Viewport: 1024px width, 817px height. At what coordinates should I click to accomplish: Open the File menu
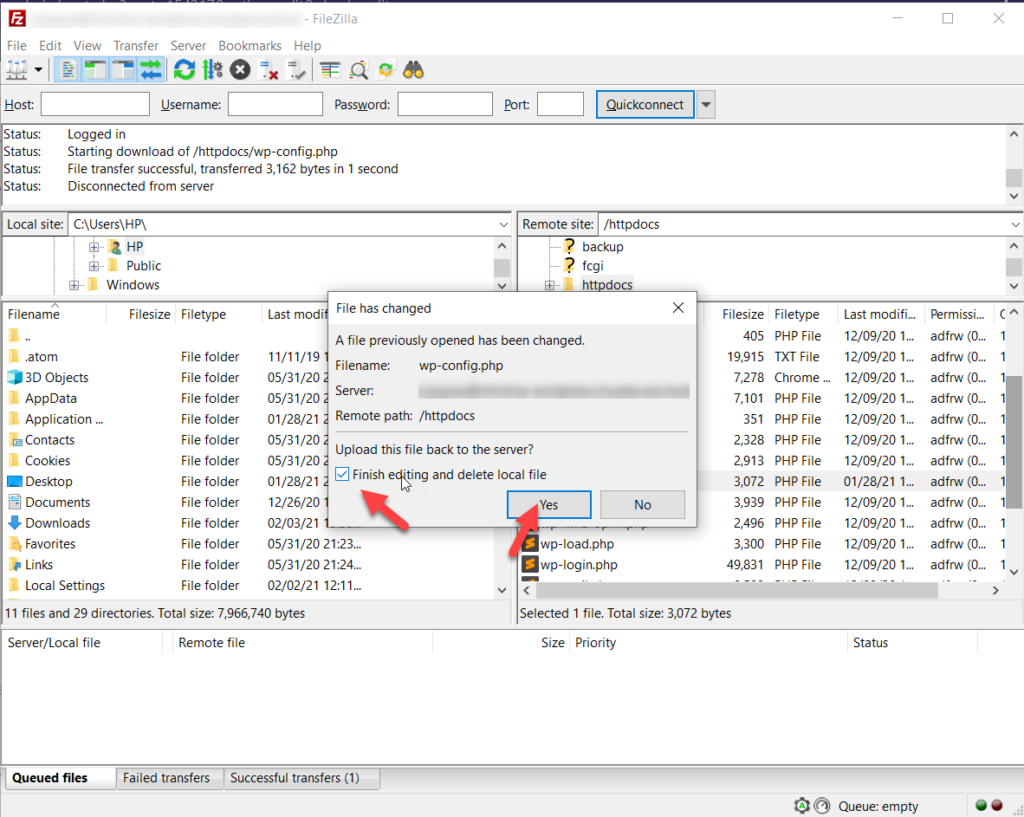[16, 46]
